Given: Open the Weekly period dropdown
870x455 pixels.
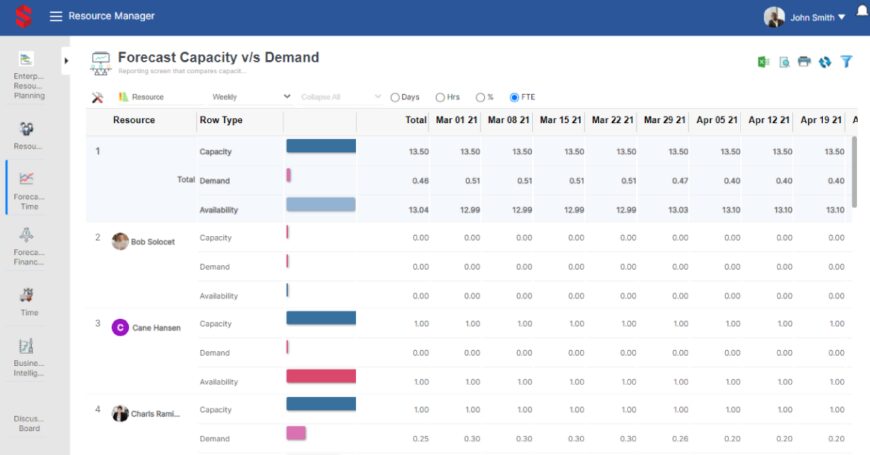Looking at the screenshot, I should (250, 97).
